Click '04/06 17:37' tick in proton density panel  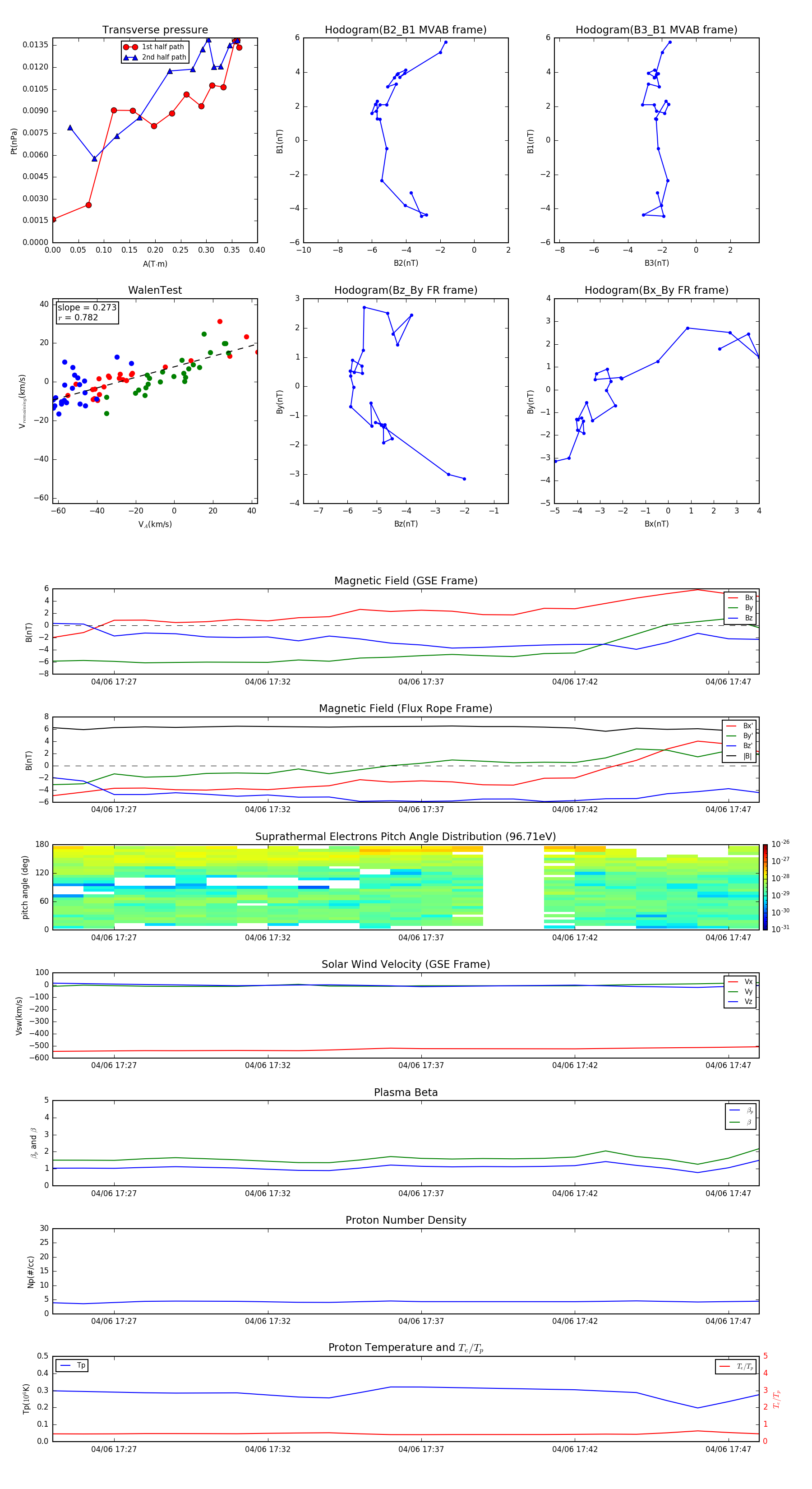click(x=421, y=1321)
